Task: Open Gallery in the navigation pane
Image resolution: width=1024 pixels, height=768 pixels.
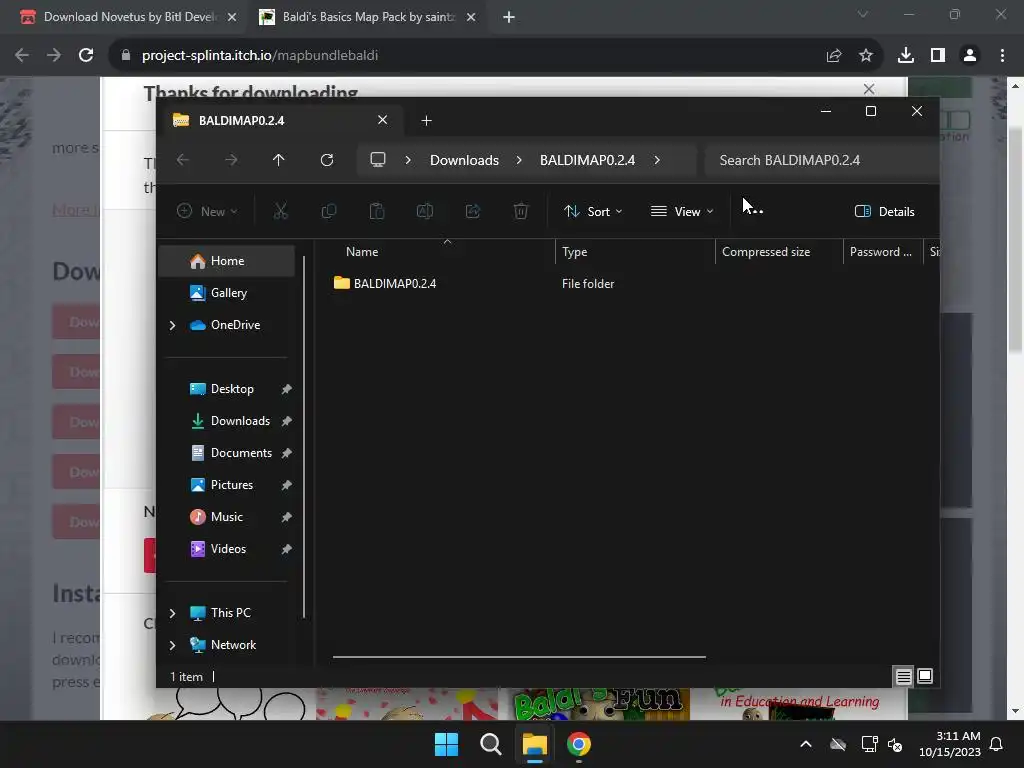Action: coord(227,293)
